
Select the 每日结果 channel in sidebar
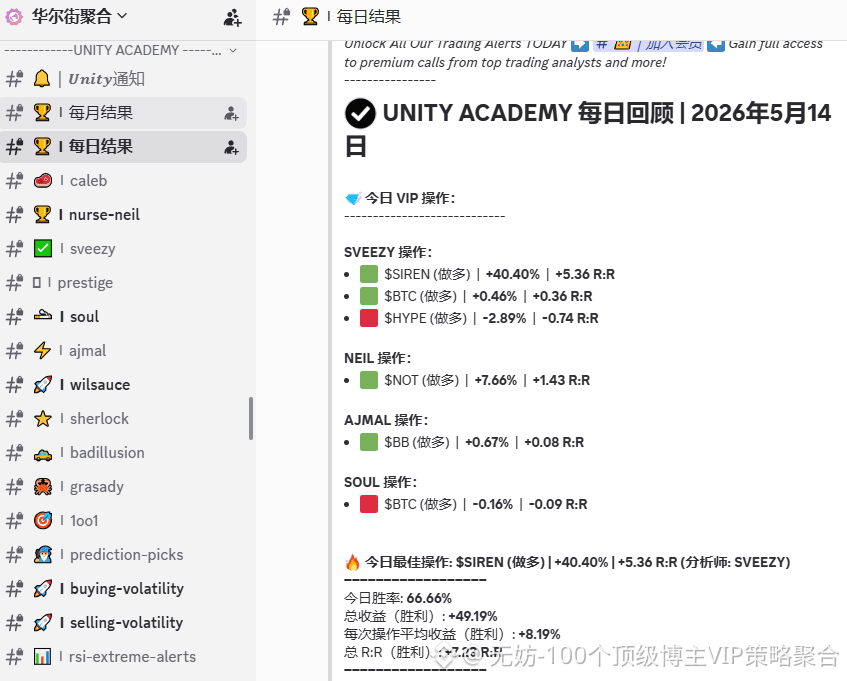pos(123,147)
